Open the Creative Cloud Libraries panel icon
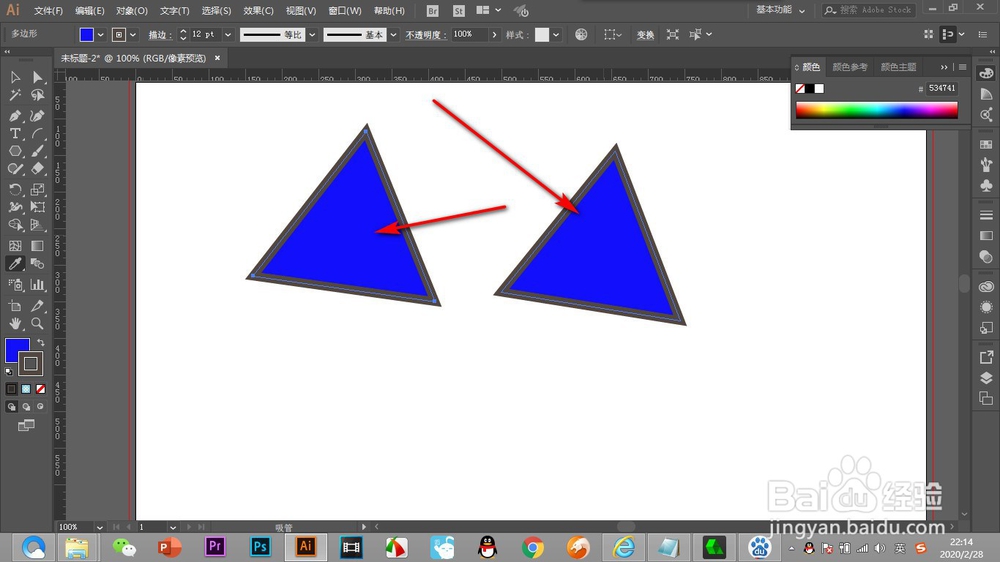This screenshot has height=562, width=1000. (986, 286)
